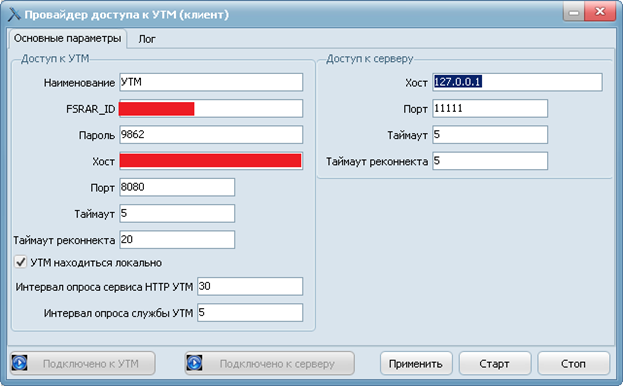Click the server Хост field with 127.0.0.1
Image resolution: width=623 pixels, height=386 pixels.
(x=517, y=82)
